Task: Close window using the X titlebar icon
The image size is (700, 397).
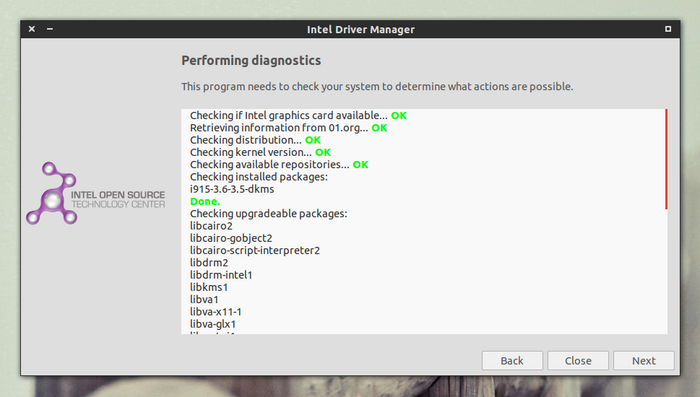Action: tap(32, 29)
